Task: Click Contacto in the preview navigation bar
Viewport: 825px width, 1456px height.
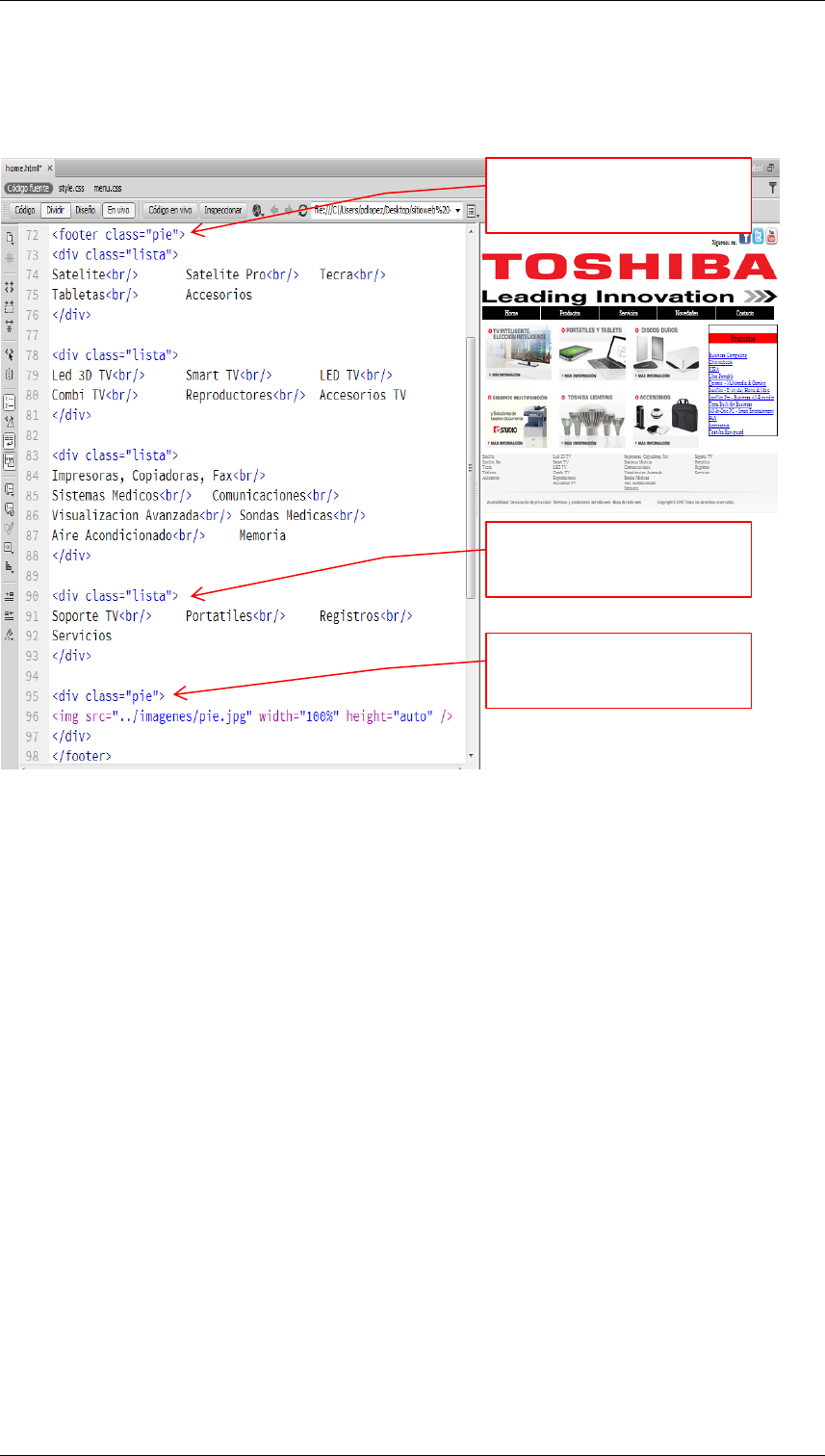Action: click(745, 313)
